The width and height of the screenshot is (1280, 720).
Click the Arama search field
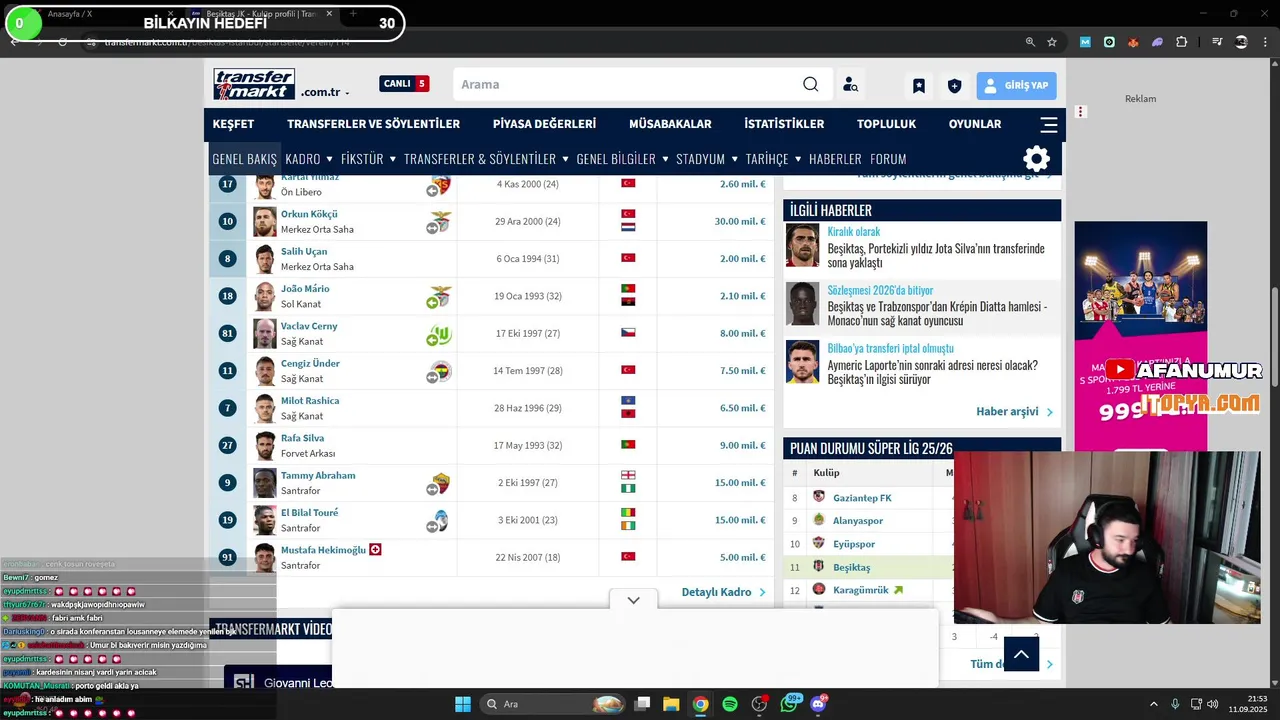(628, 84)
